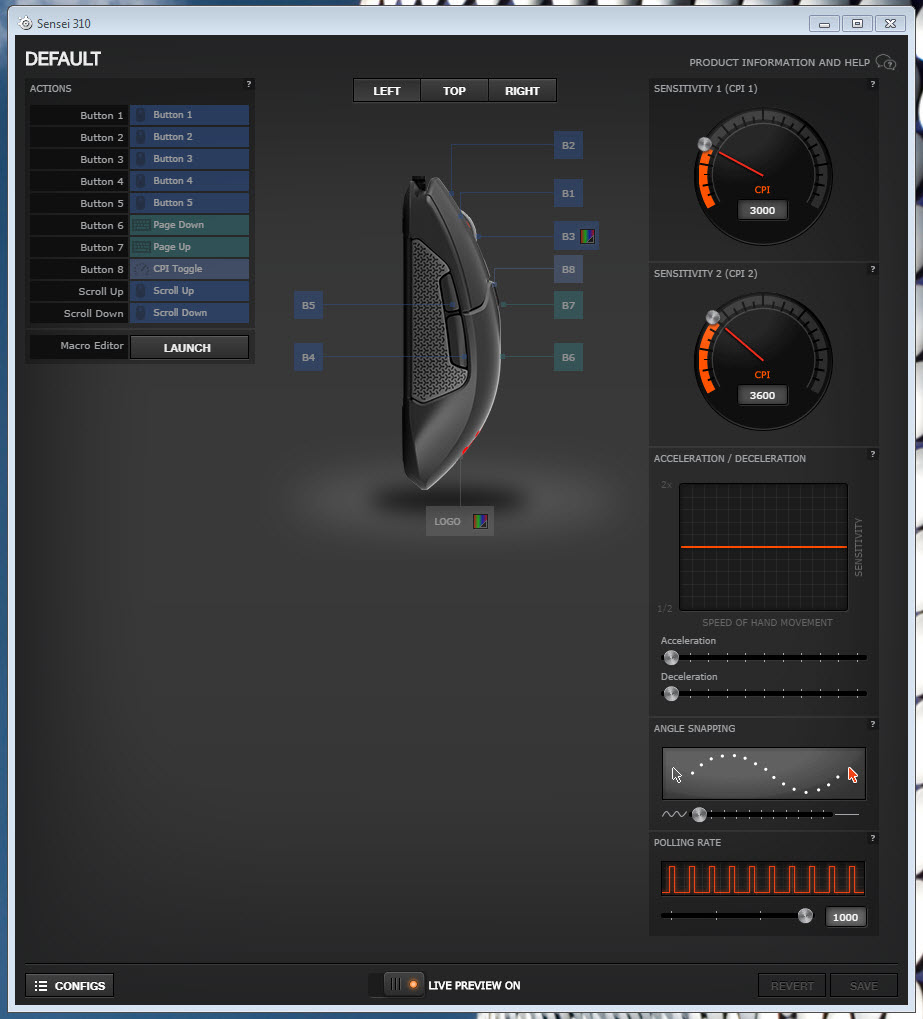This screenshot has height=1019, width=923.
Task: Open the Polling Rate help question mark
Action: point(872,838)
